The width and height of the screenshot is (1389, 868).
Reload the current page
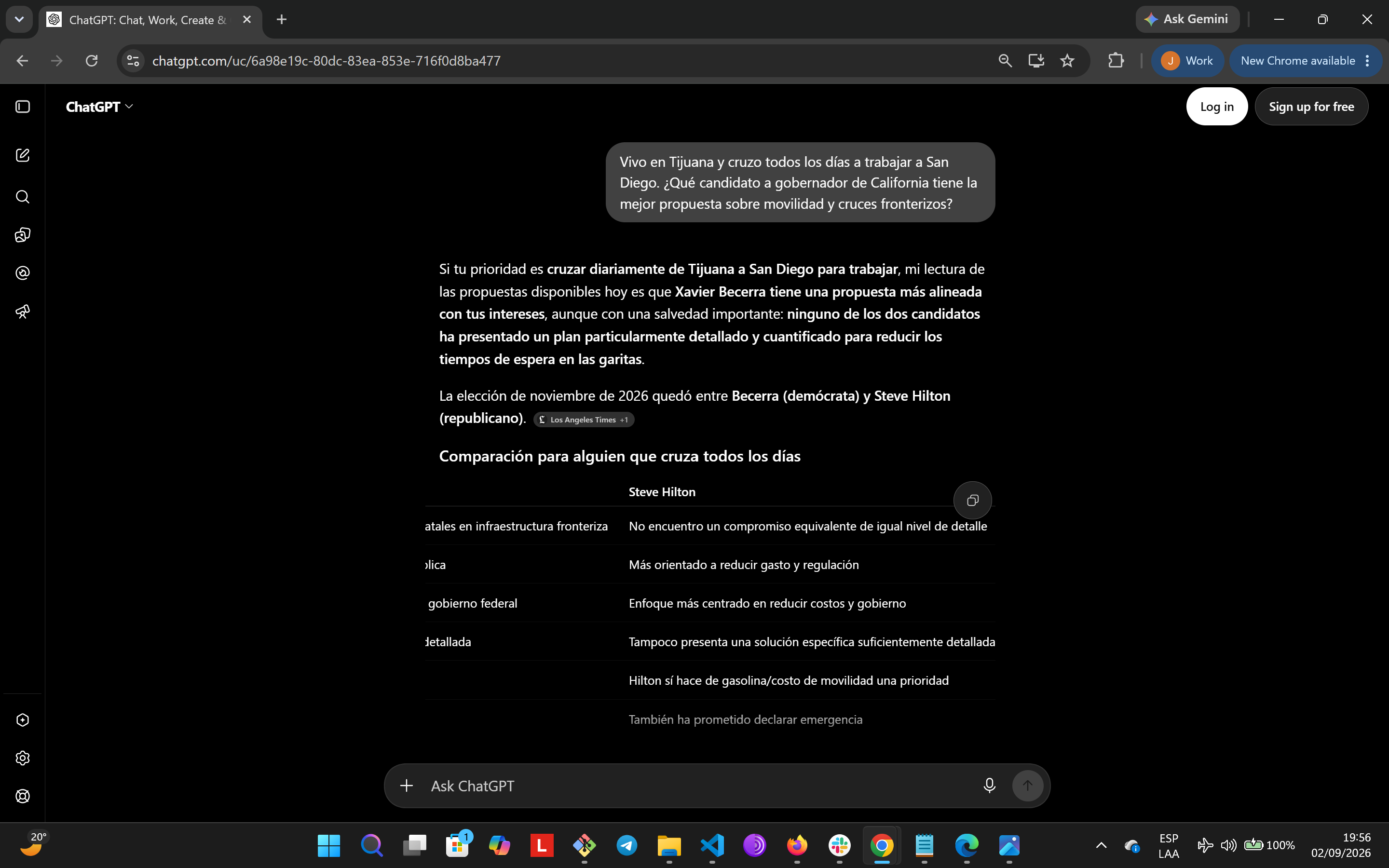[x=92, y=61]
